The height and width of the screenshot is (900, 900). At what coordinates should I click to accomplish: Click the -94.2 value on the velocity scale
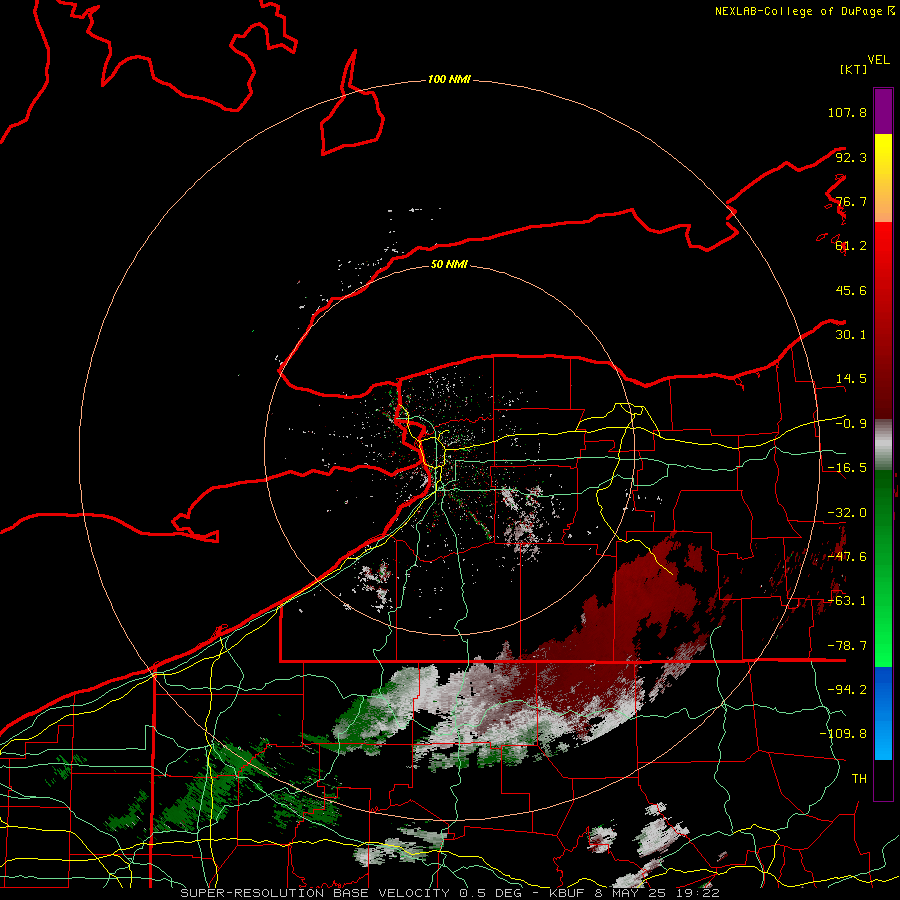point(847,689)
